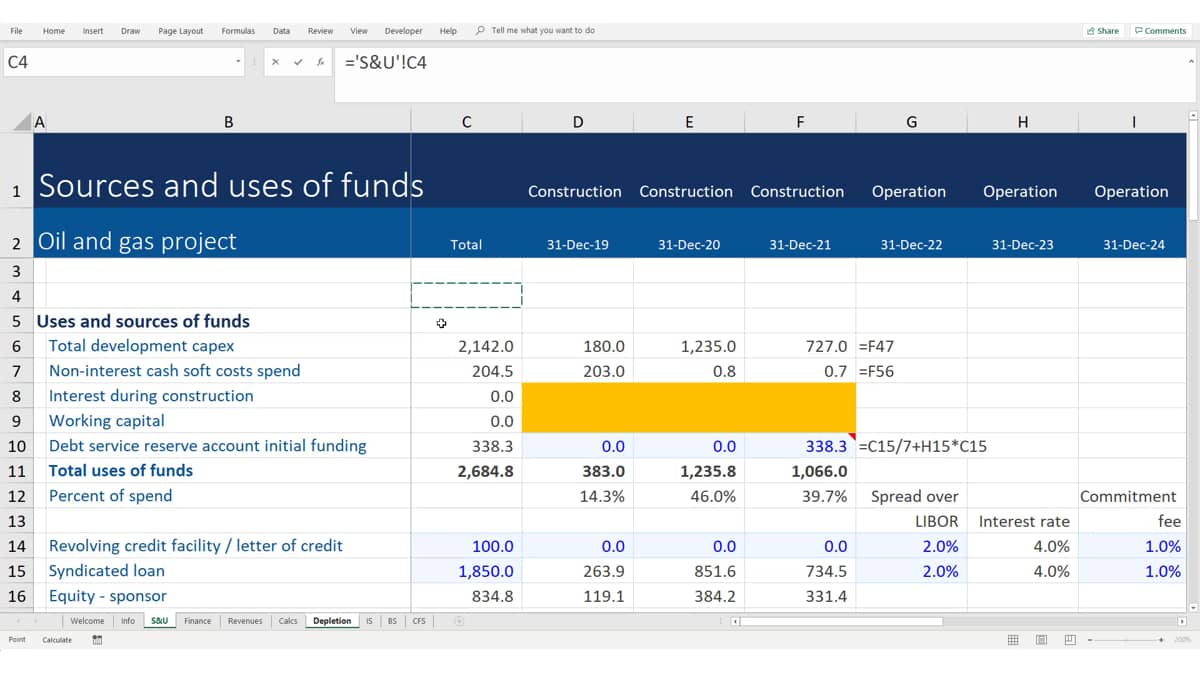Confirm formula with the checkmark icon
The height and width of the screenshot is (675, 1200).
(298, 62)
